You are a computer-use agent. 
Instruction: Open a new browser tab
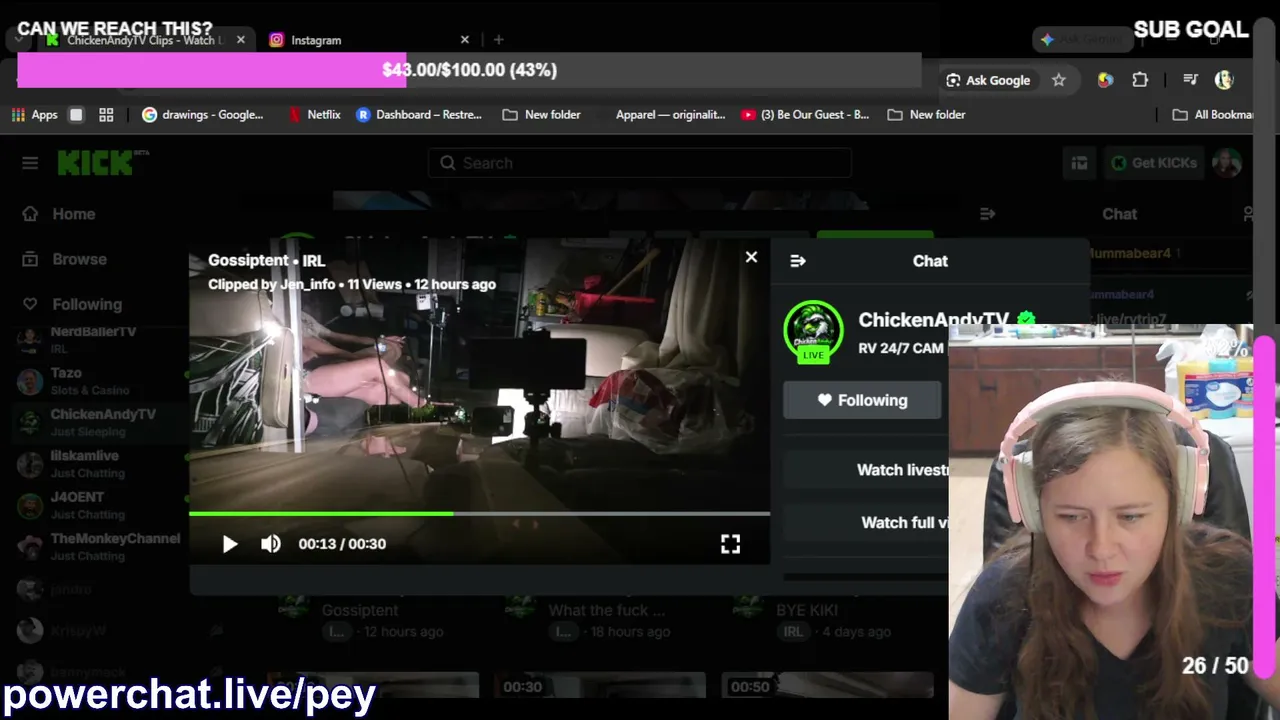[x=499, y=40]
